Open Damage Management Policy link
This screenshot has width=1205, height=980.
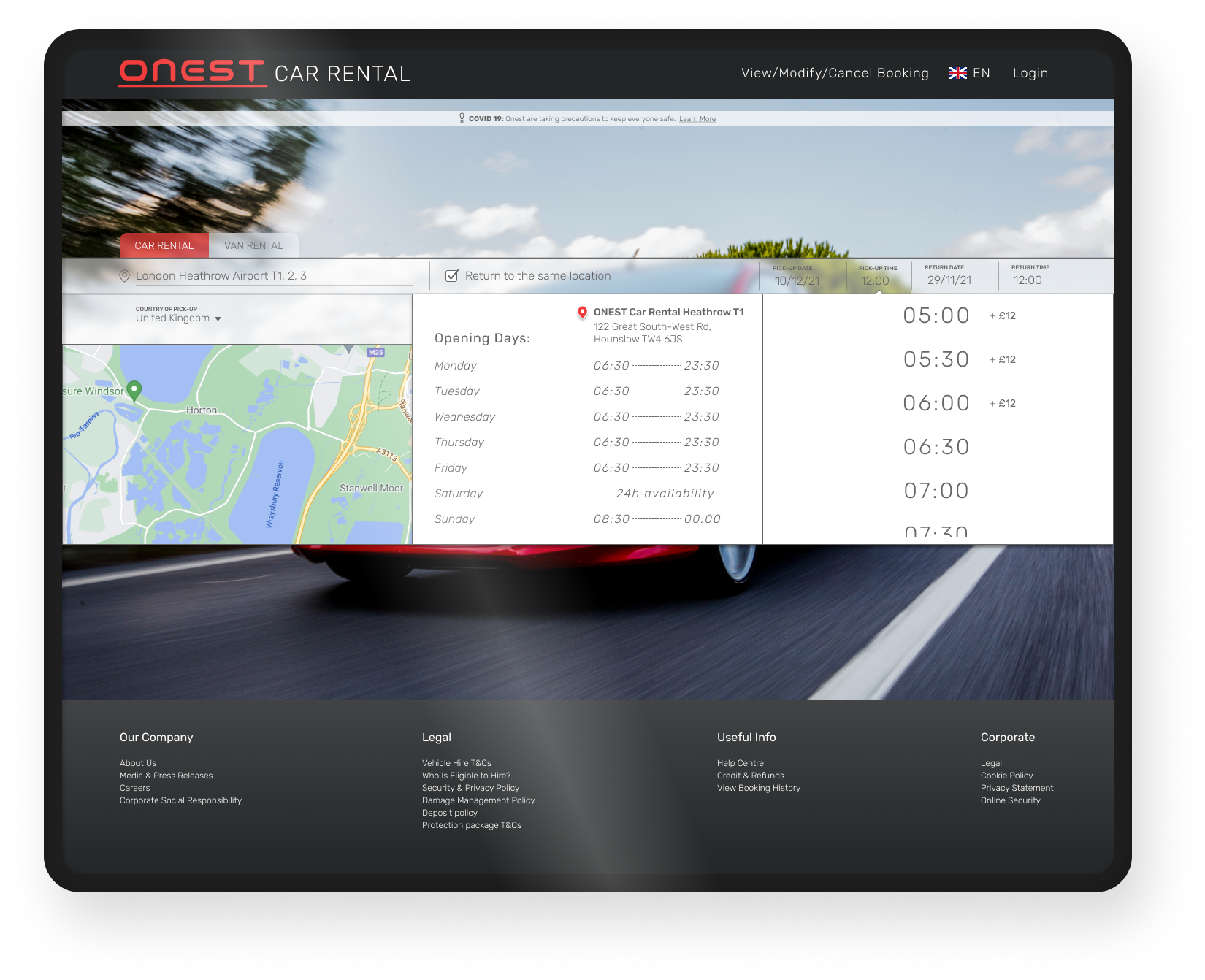tap(478, 800)
